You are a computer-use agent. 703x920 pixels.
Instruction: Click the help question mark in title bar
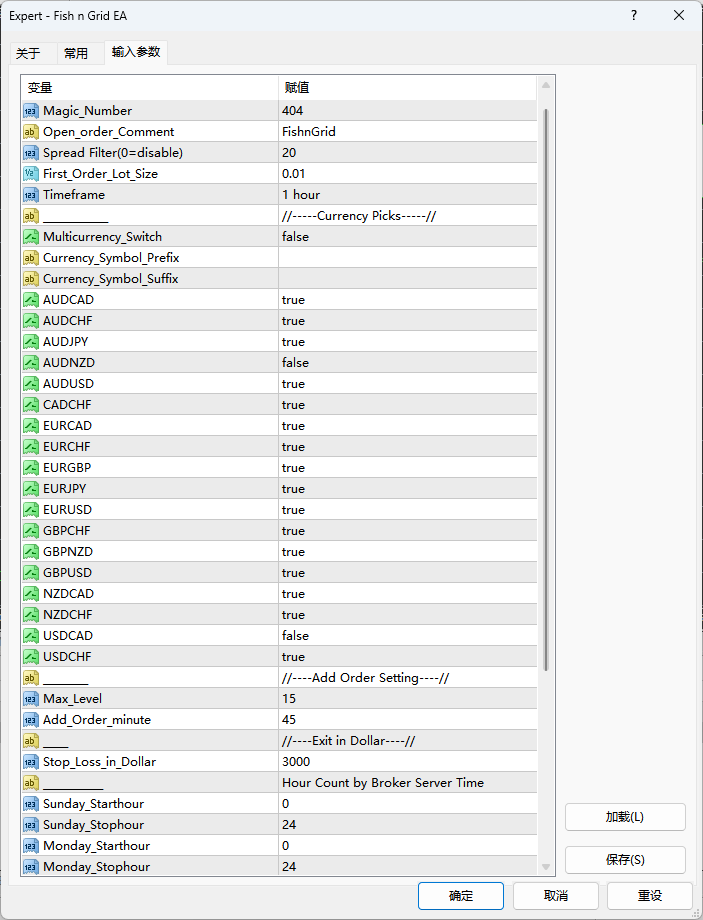(x=634, y=16)
